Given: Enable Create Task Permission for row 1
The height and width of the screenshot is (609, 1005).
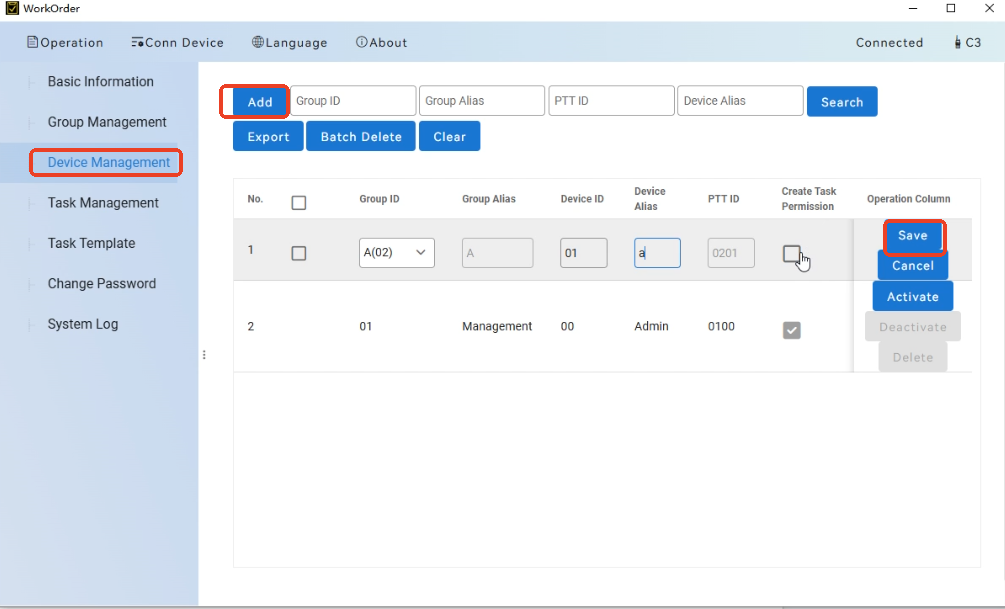Looking at the screenshot, I should click(x=791, y=253).
